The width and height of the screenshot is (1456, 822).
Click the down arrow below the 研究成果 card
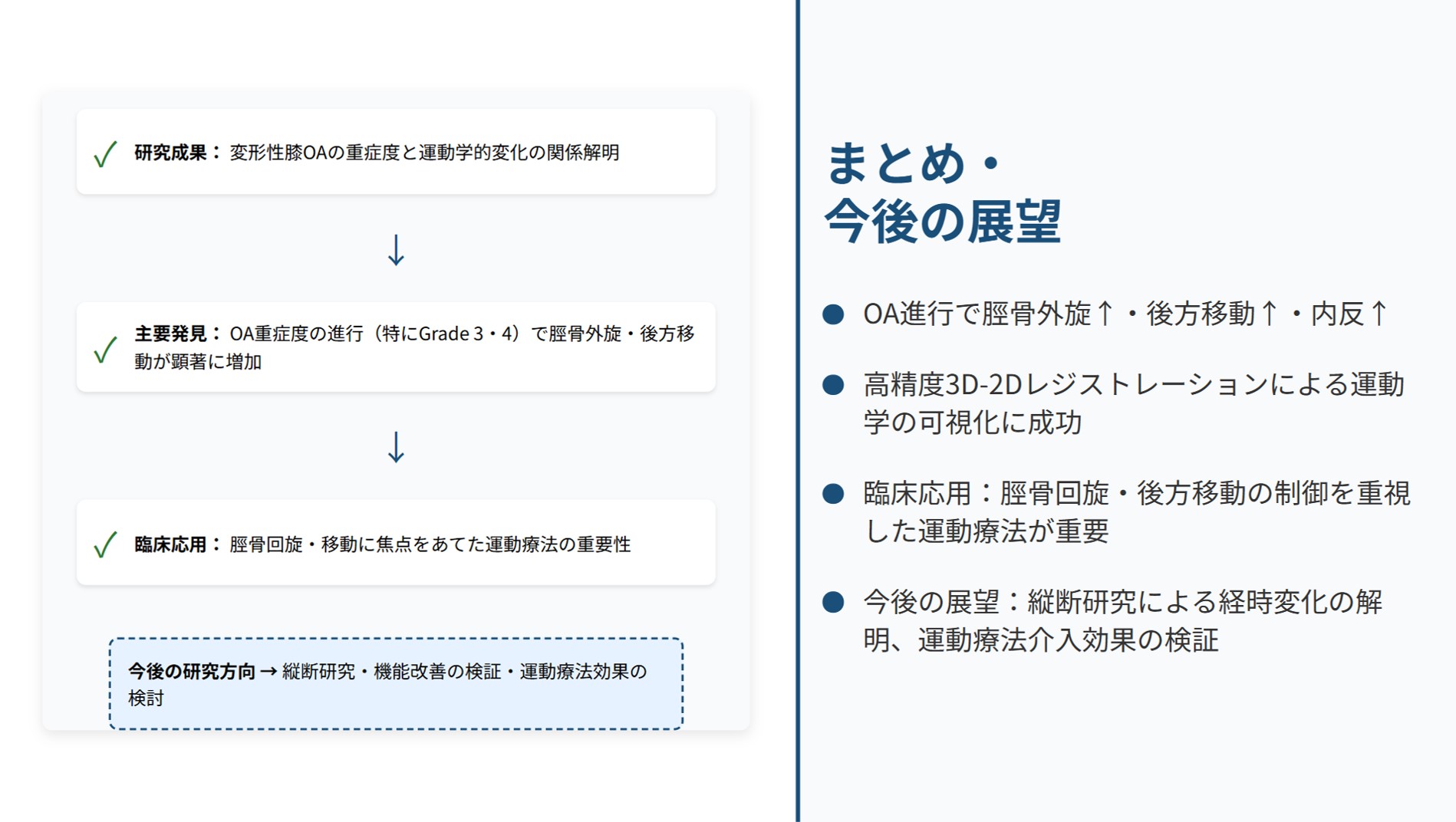(x=396, y=250)
